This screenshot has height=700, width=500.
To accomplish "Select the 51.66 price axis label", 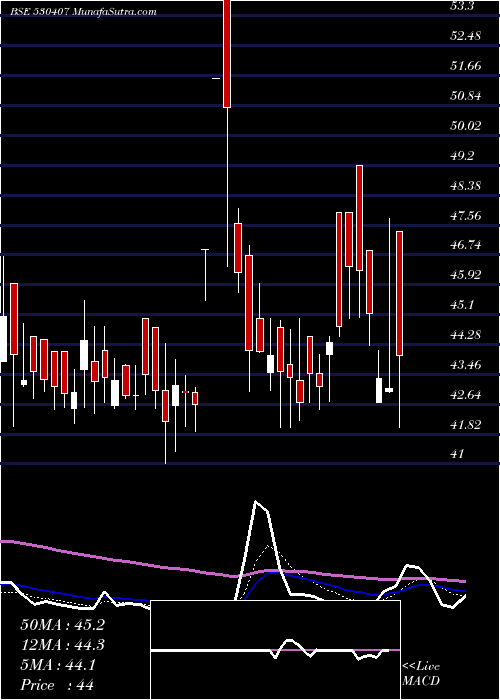I will point(466,66).
